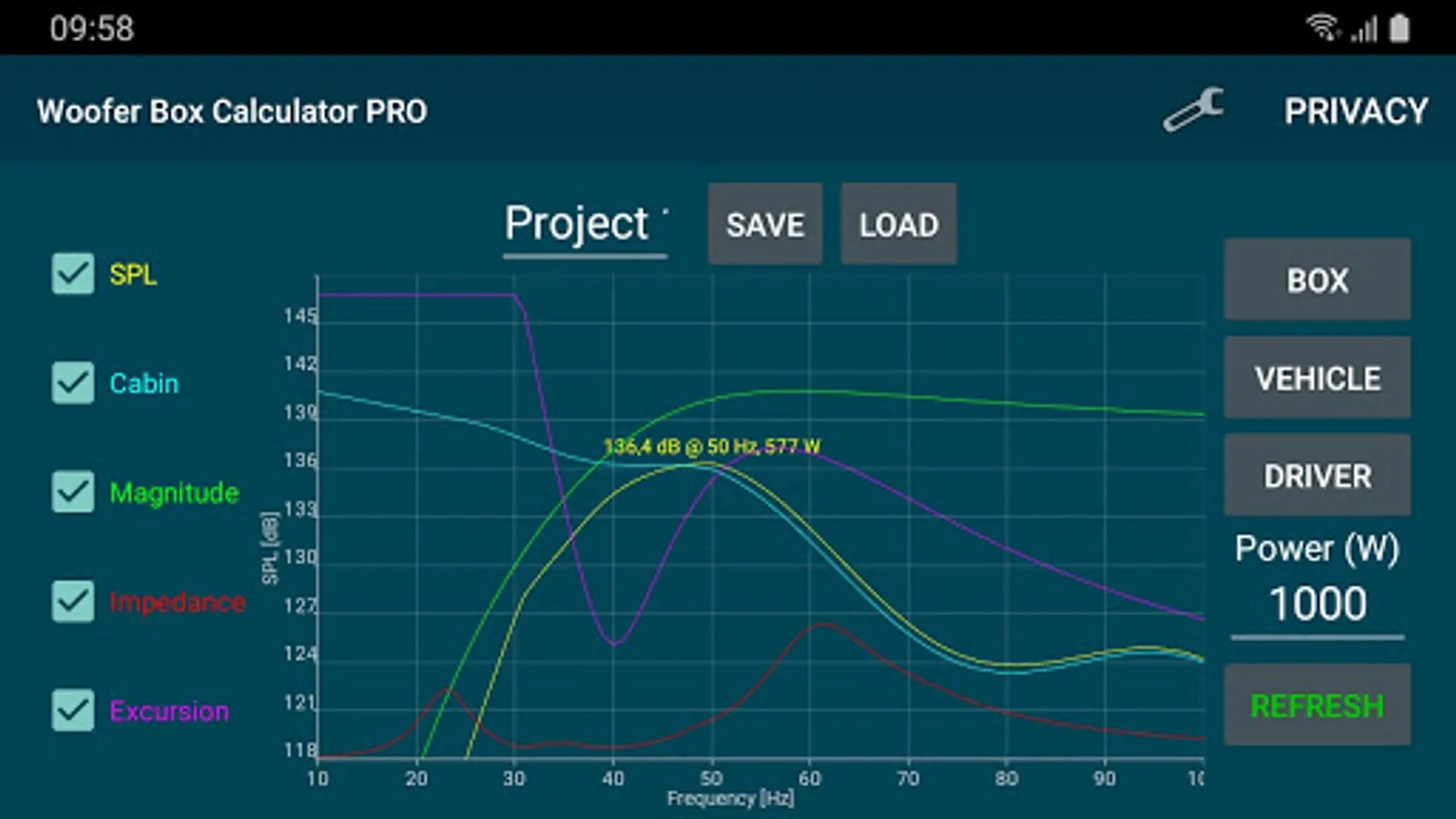Toggle the Cabin curve checkbox
1456x819 pixels.
pyautogui.click(x=73, y=383)
